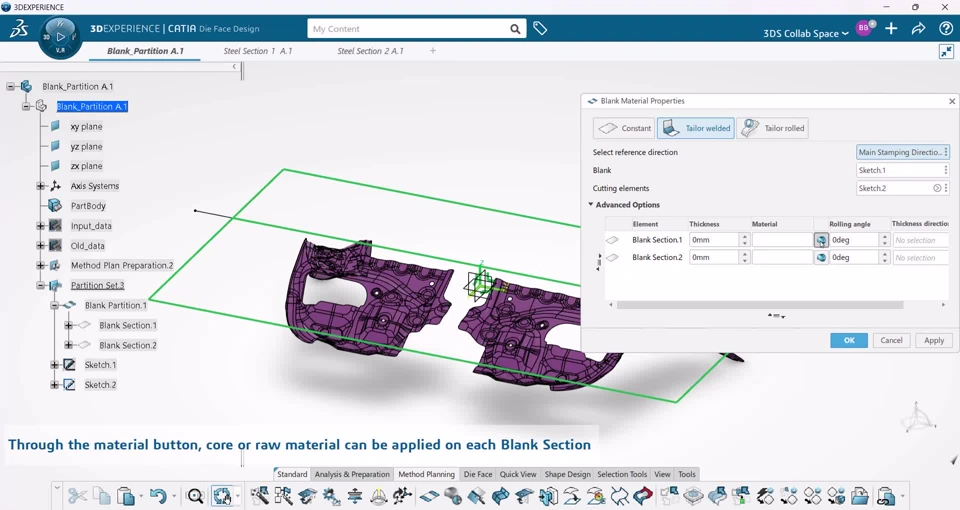
Task: Click the Main Stamping Direction field
Action: coord(902,152)
